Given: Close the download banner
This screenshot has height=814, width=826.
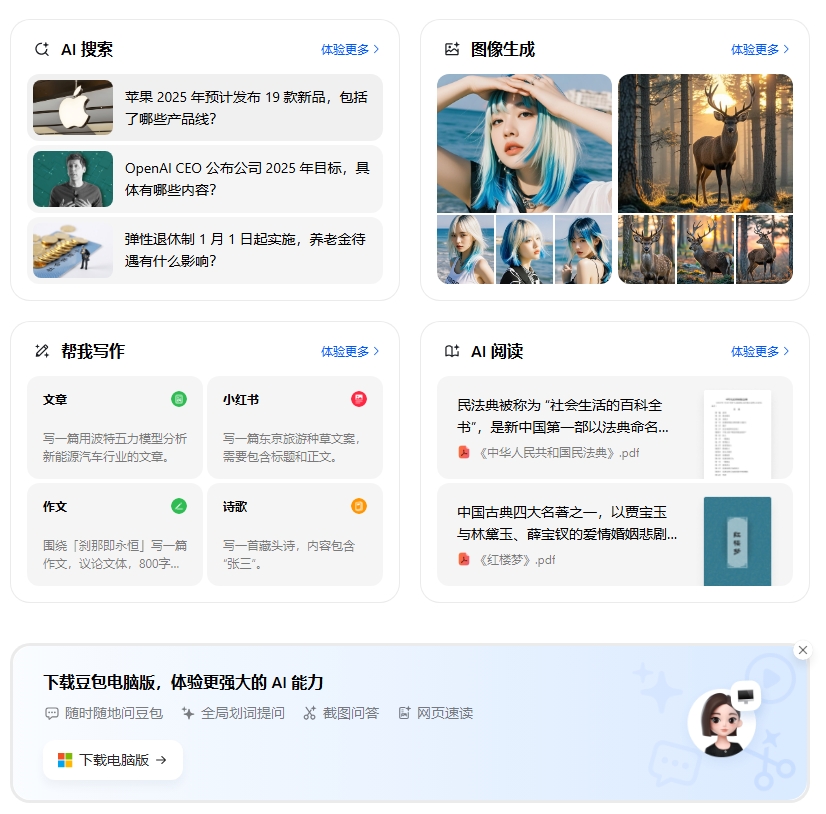Looking at the screenshot, I should pyautogui.click(x=803, y=650).
